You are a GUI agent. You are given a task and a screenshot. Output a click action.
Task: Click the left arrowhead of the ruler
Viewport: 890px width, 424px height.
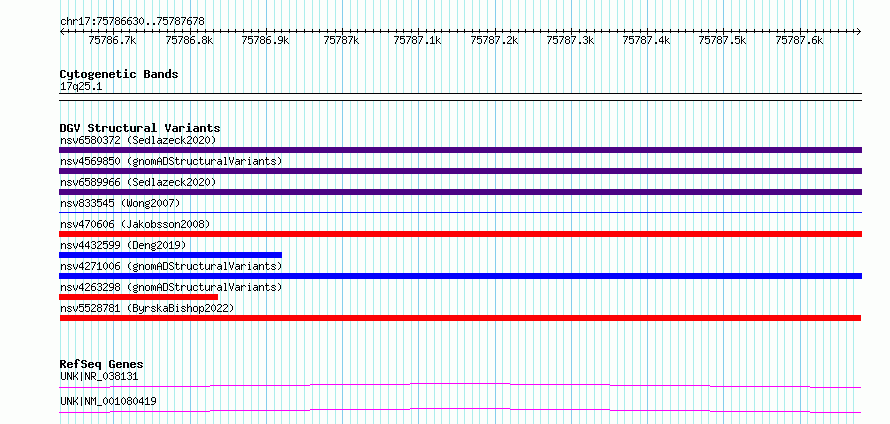(x=62, y=31)
